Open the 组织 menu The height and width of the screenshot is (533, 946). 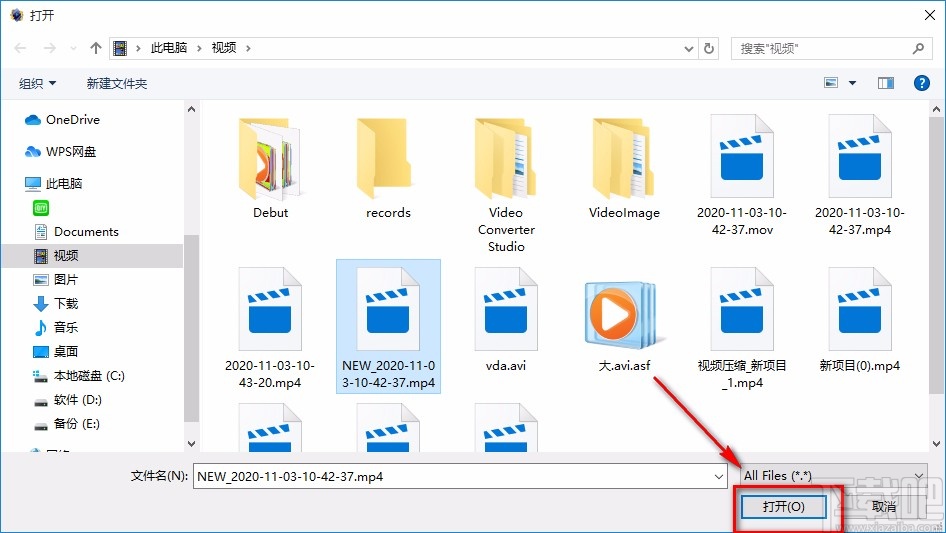pos(37,83)
